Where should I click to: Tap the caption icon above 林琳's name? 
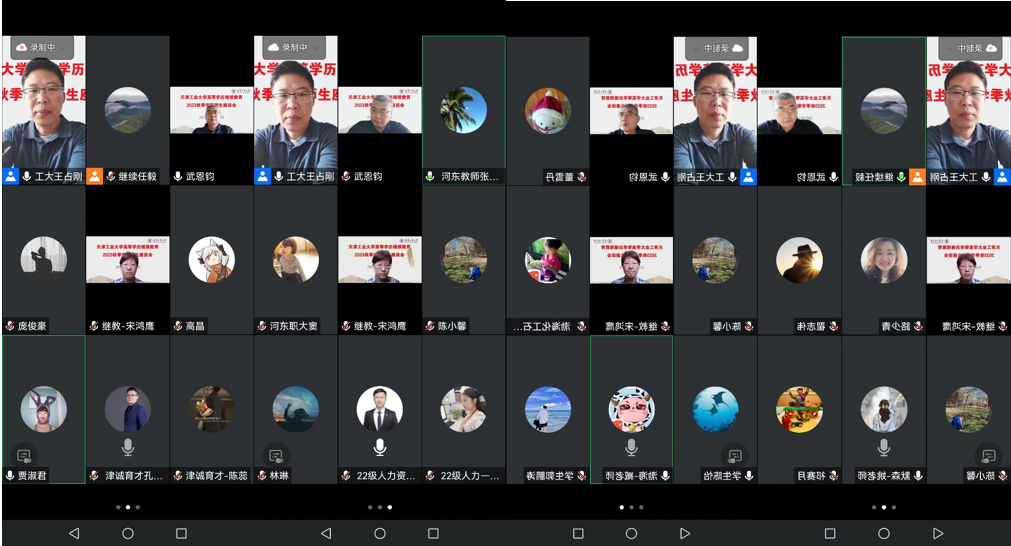pos(276,456)
